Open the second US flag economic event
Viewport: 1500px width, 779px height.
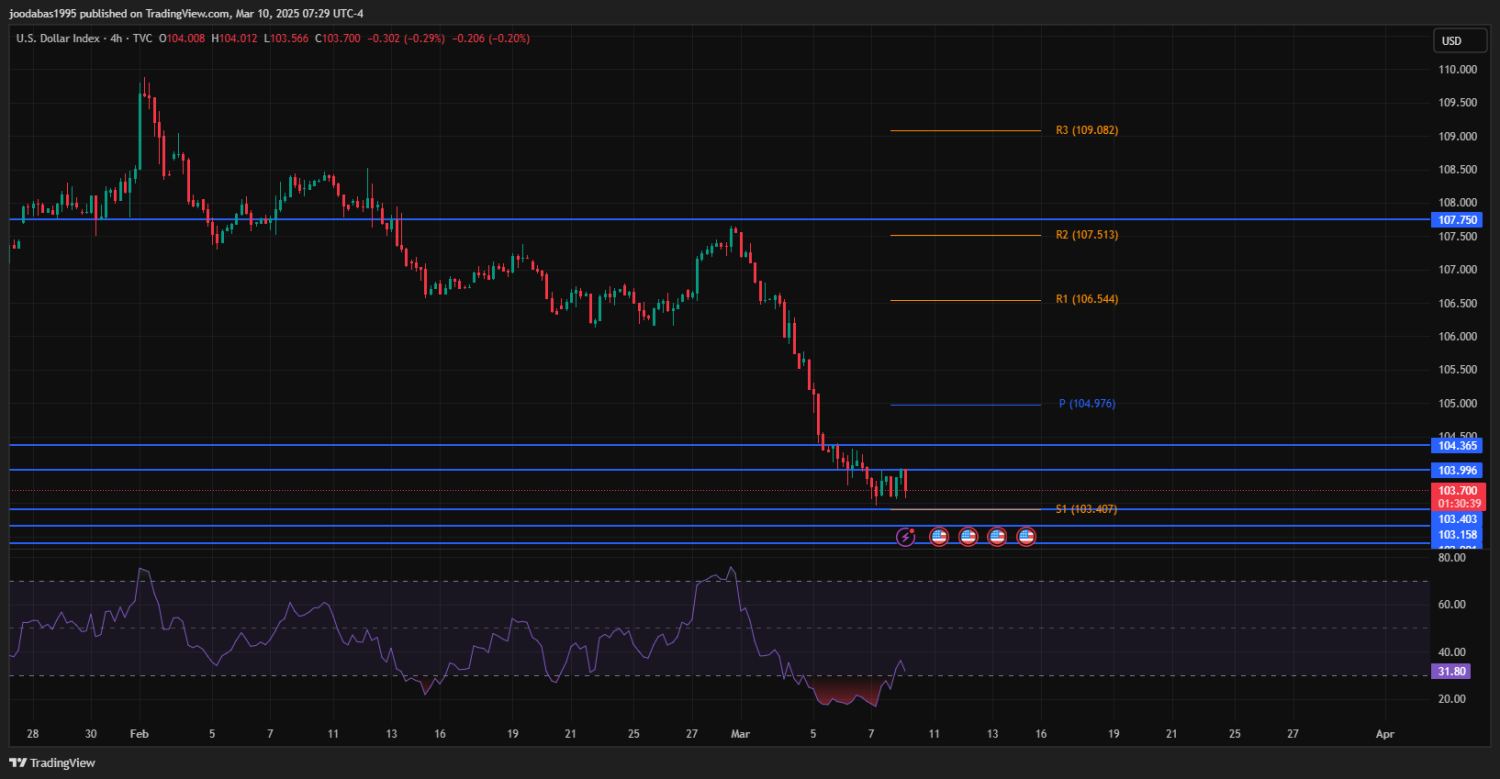(x=968, y=537)
